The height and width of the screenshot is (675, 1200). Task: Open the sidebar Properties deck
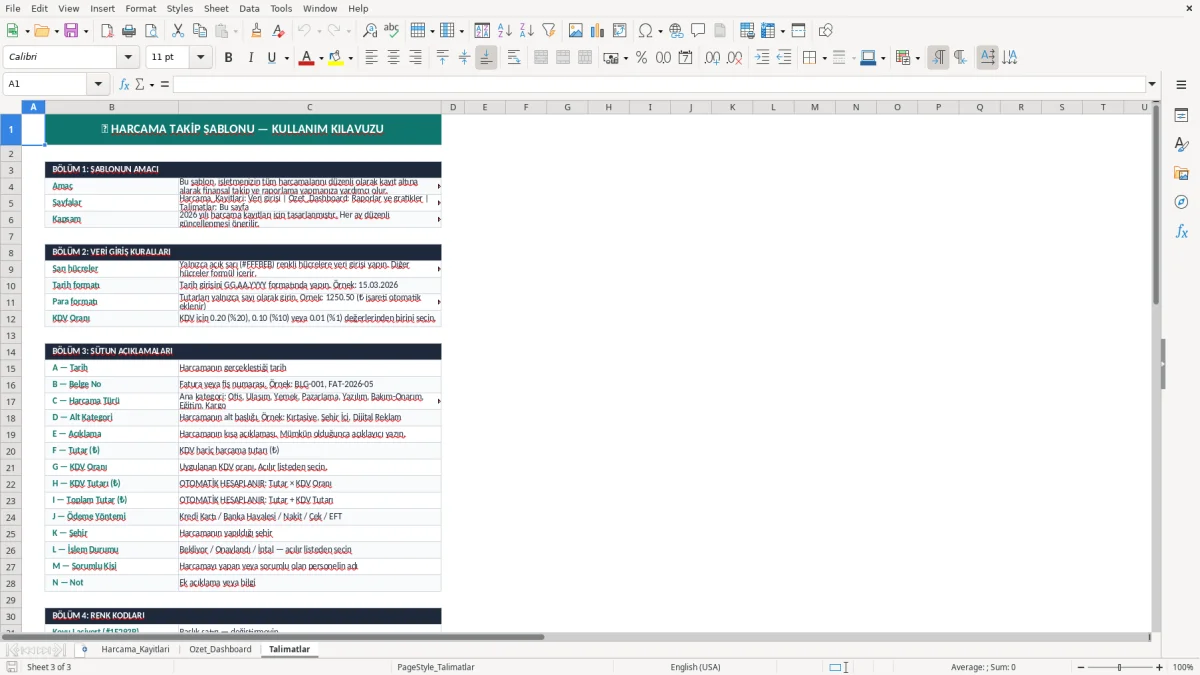1181,115
